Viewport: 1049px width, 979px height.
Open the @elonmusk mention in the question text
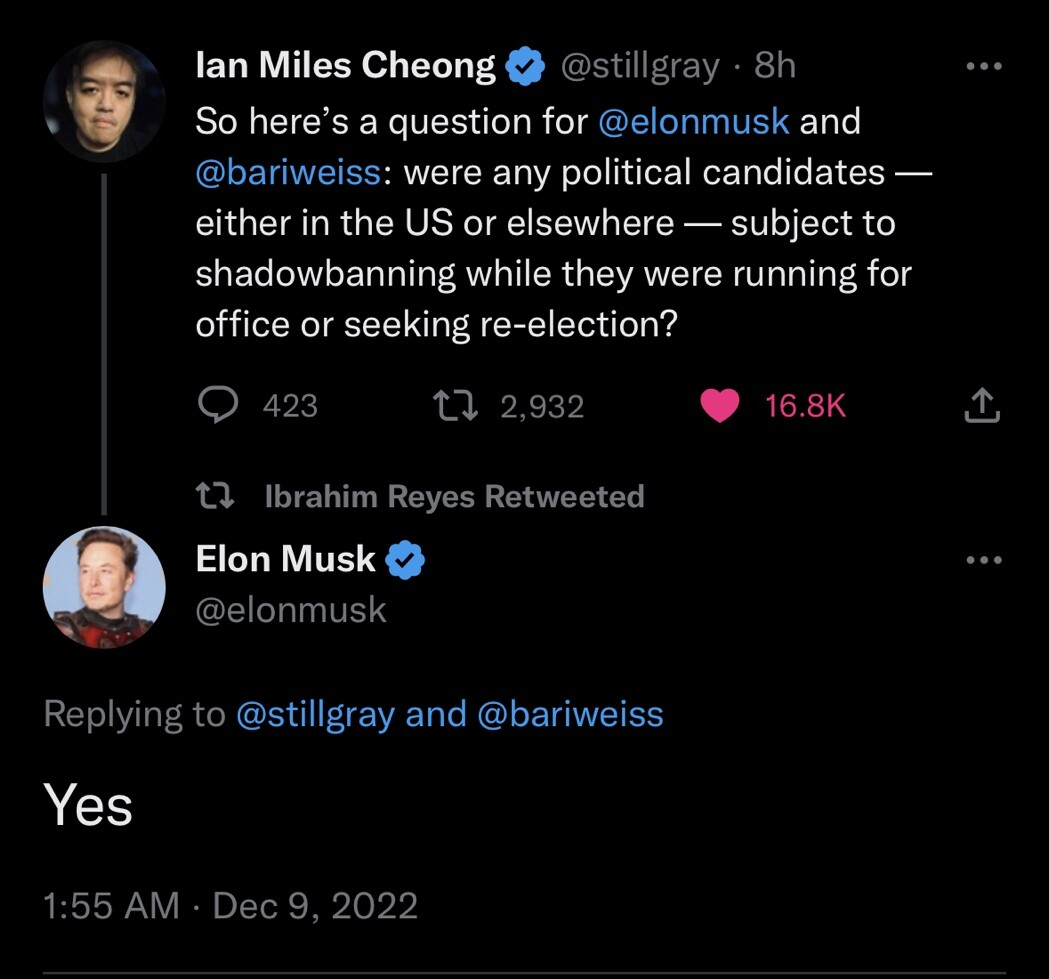[693, 121]
